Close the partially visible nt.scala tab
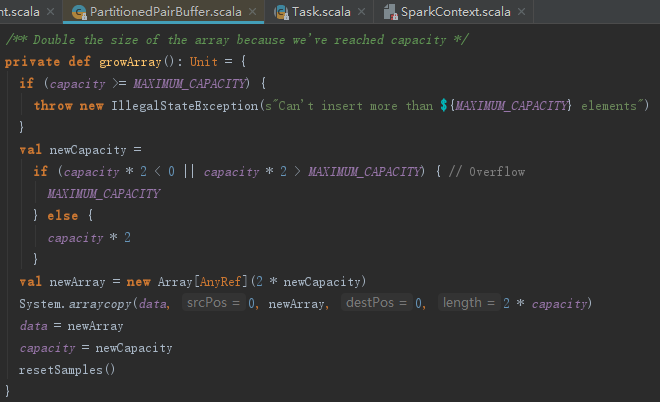This screenshot has height=402, width=660. [50, 12]
